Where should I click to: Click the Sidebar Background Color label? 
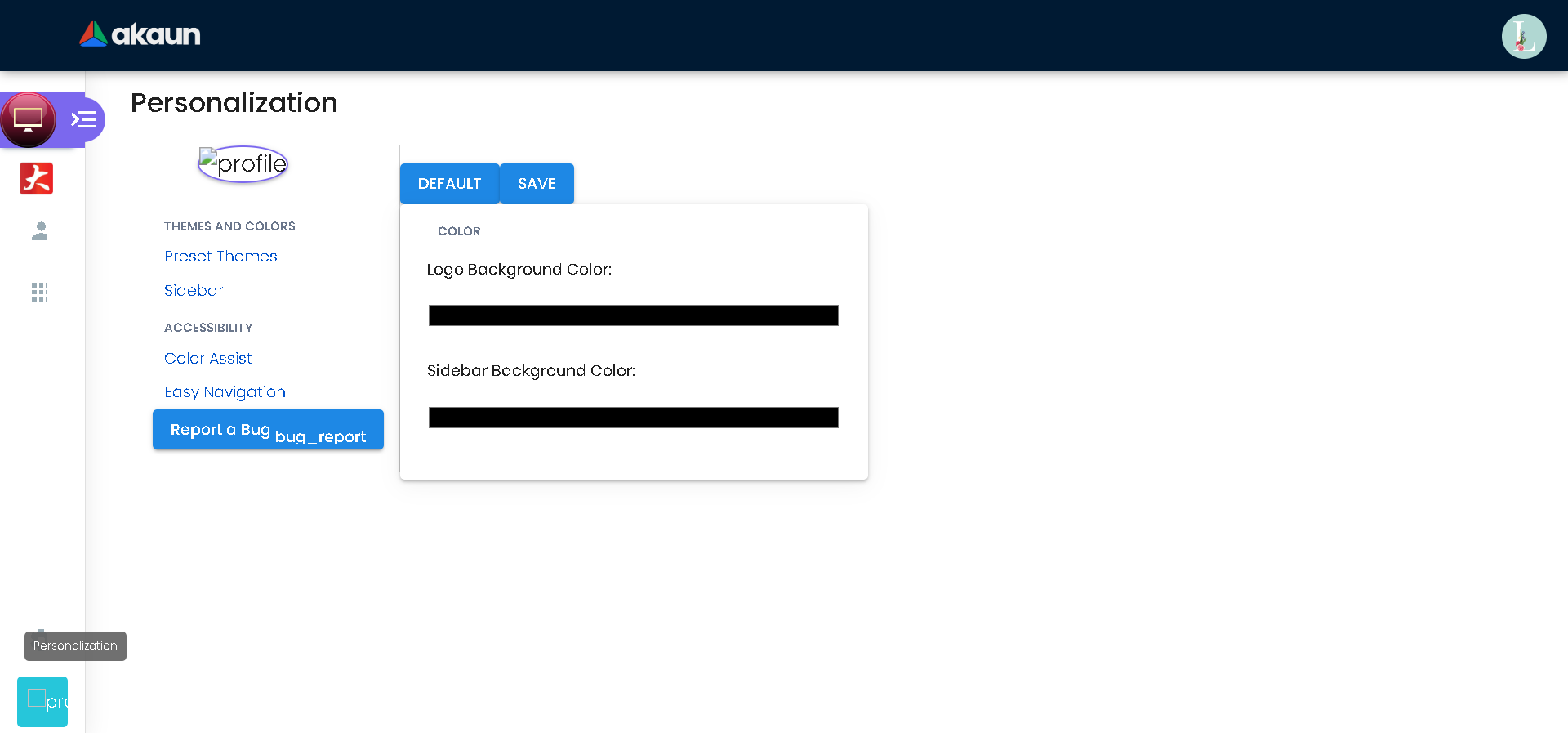pos(531,371)
